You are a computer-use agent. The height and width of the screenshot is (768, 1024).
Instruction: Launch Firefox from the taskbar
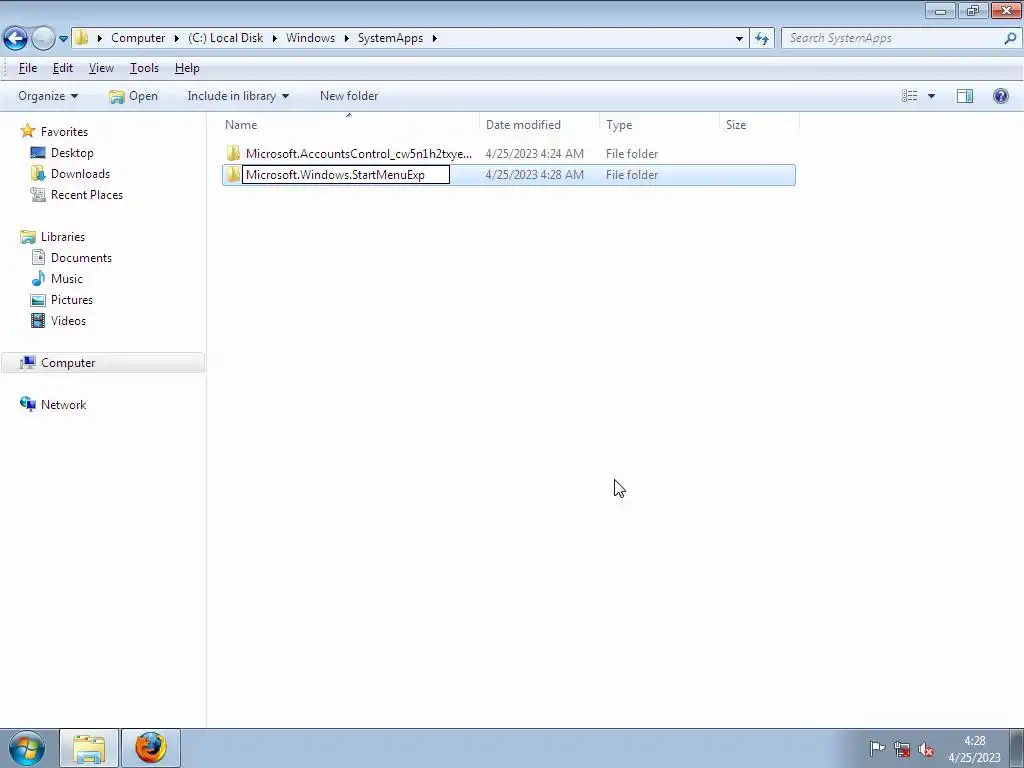click(x=151, y=748)
